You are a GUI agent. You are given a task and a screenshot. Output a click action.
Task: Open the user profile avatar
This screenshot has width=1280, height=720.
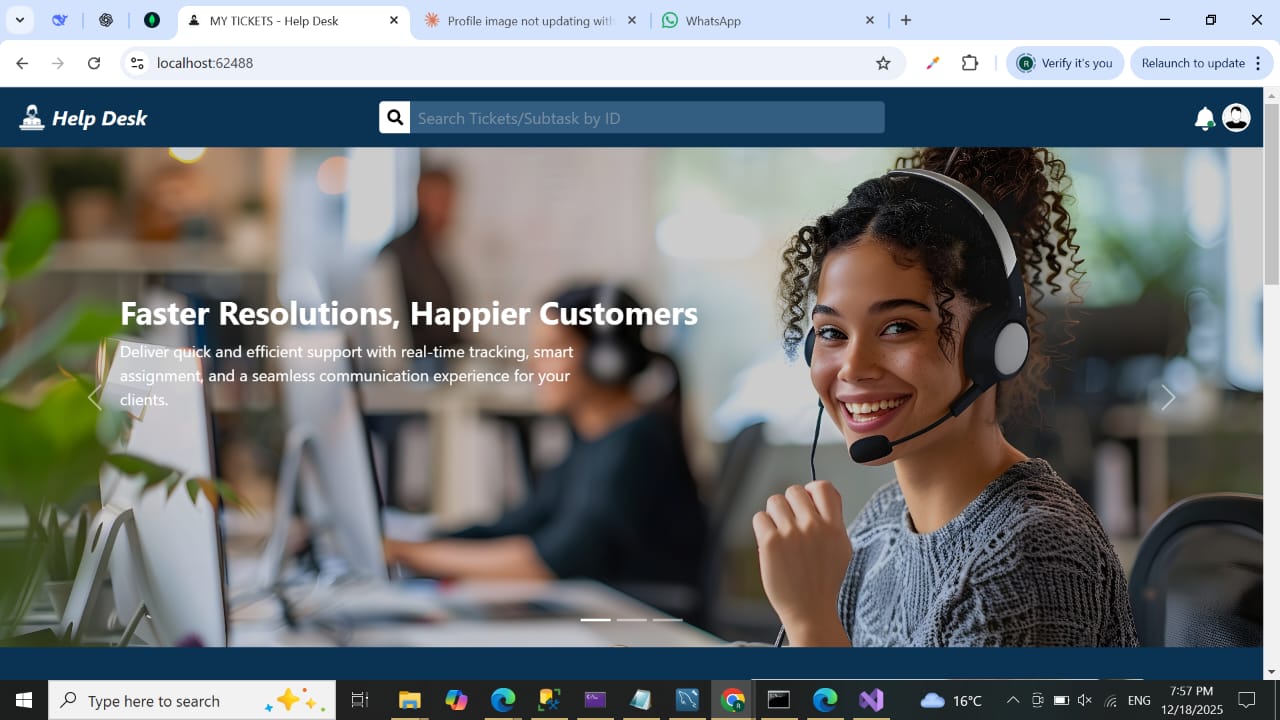pyautogui.click(x=1236, y=118)
